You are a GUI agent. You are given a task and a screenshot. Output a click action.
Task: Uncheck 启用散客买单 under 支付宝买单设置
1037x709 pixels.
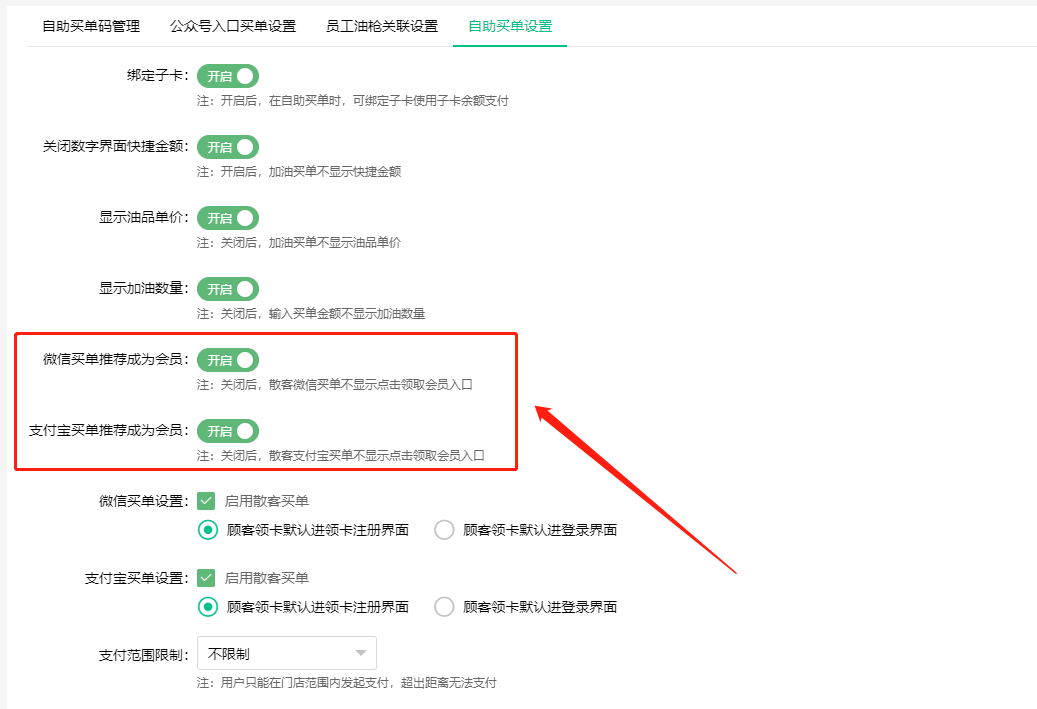(207, 578)
